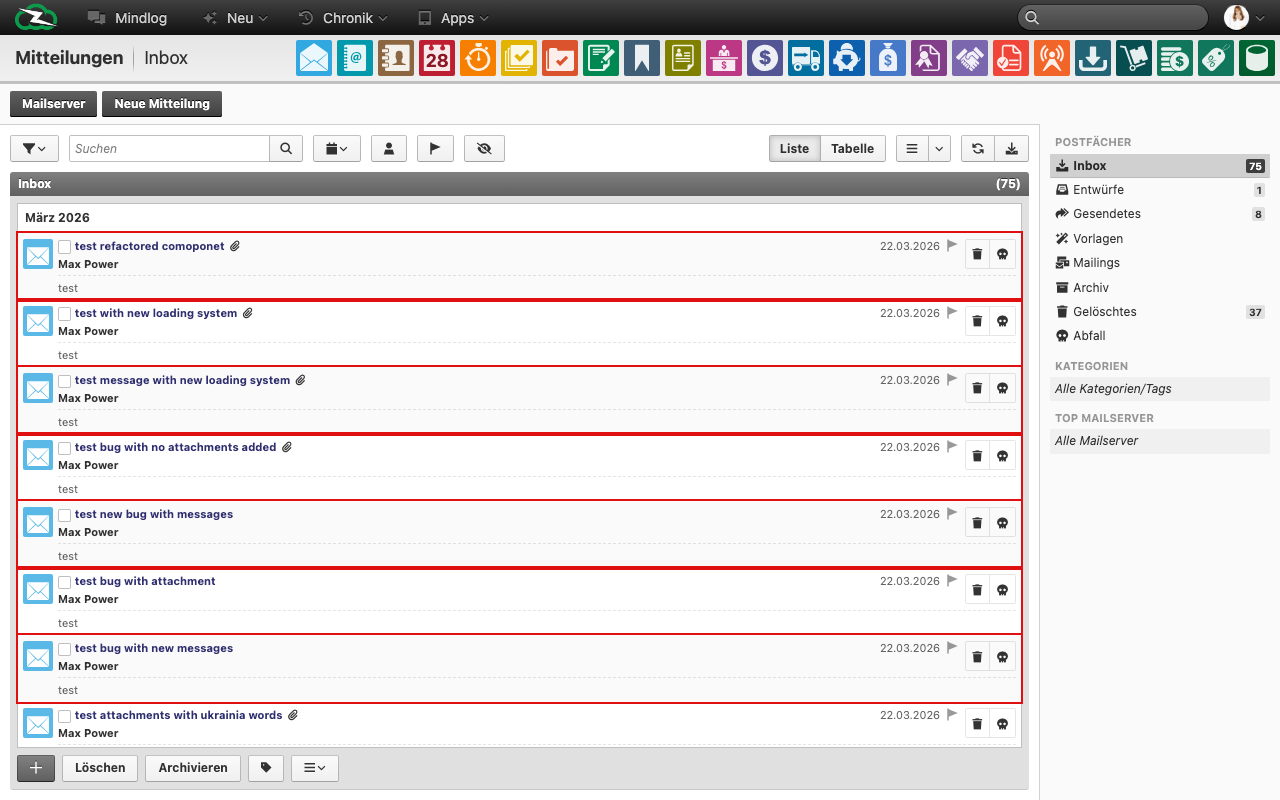The image size is (1280, 800).
Task: Open the orange stopwatch time tracking icon
Action: [x=478, y=58]
